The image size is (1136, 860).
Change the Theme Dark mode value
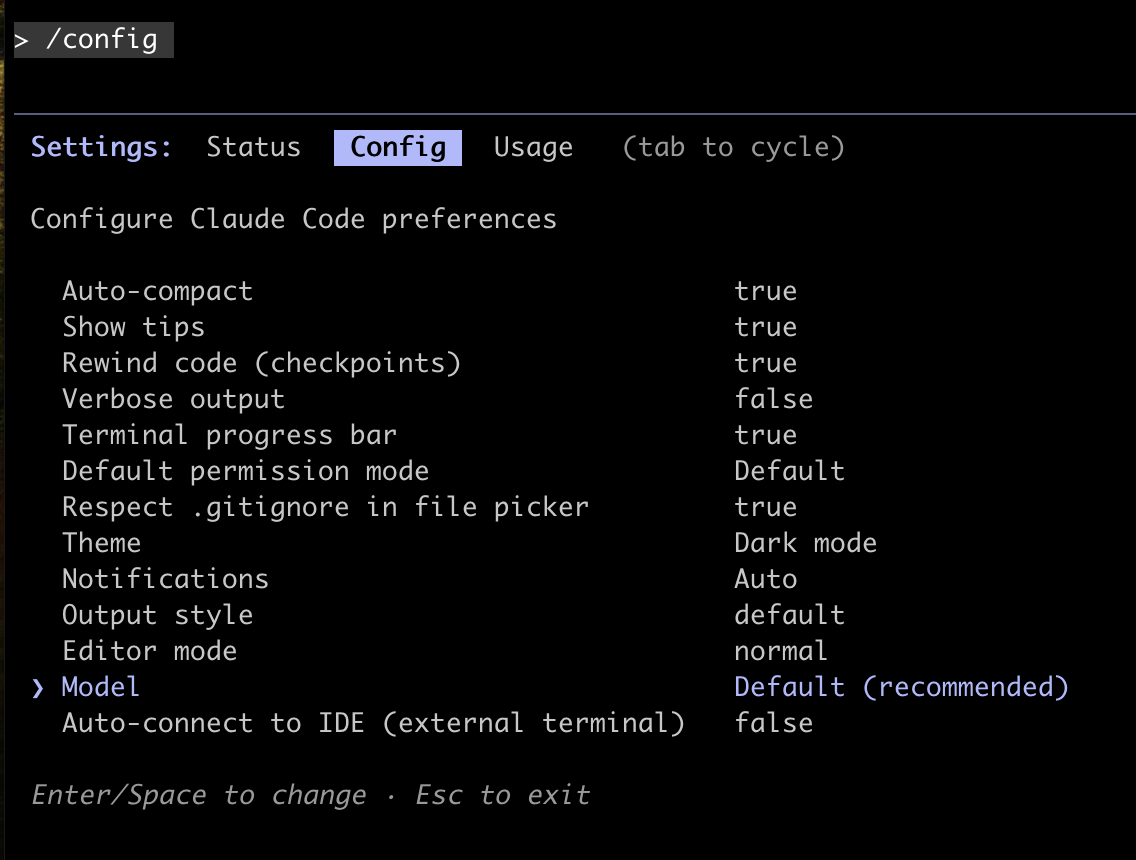click(x=805, y=543)
